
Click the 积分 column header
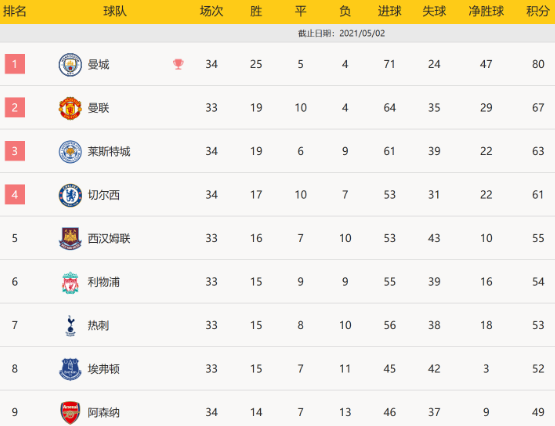(538, 11)
